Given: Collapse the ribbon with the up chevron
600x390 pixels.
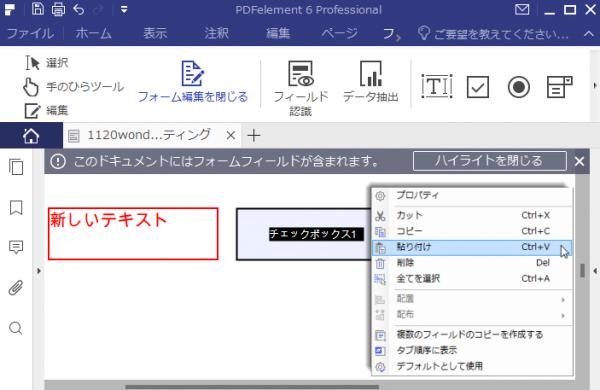Looking at the screenshot, I should pos(589,34).
